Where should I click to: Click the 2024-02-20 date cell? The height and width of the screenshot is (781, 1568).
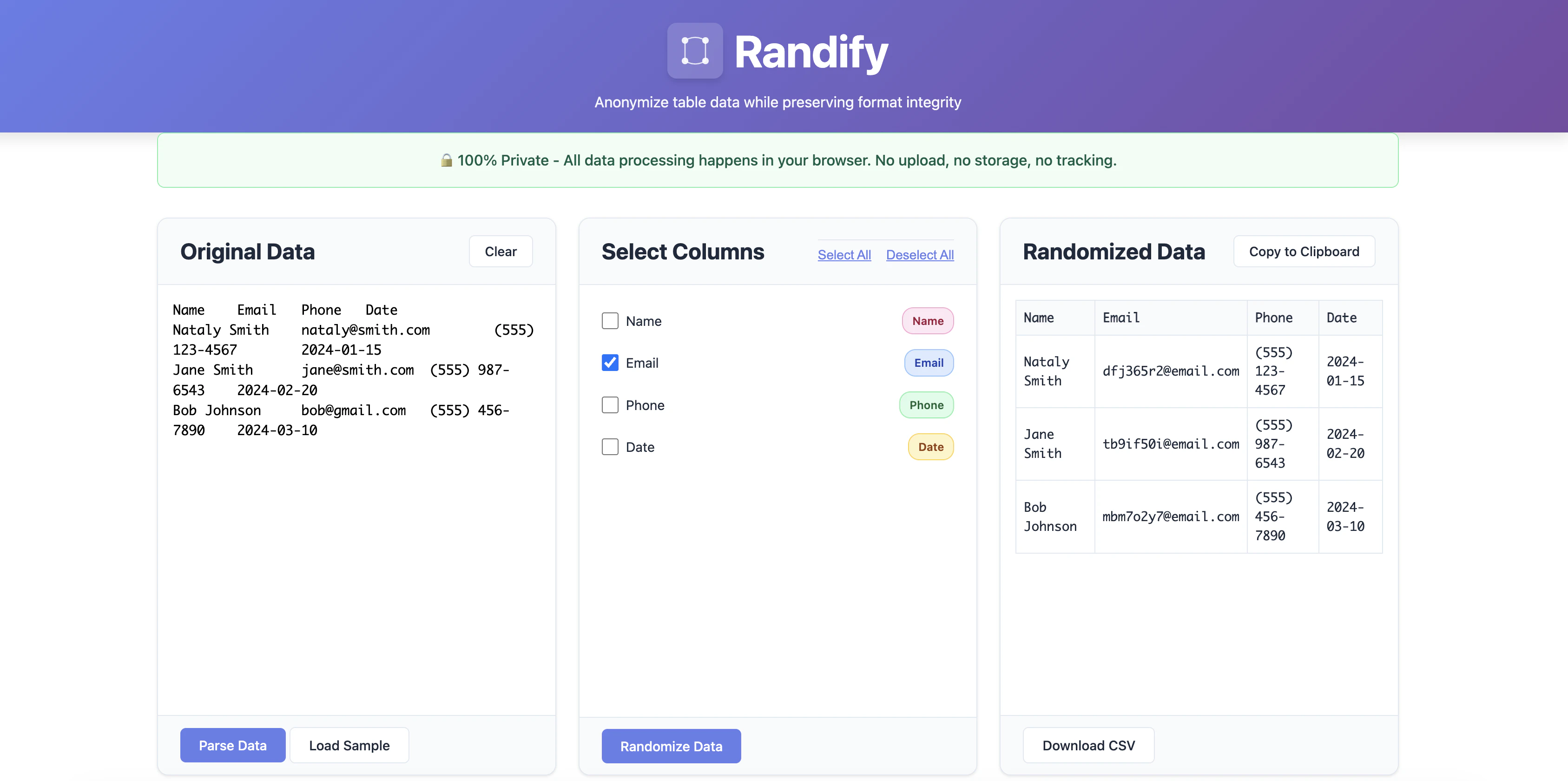[x=1350, y=444]
